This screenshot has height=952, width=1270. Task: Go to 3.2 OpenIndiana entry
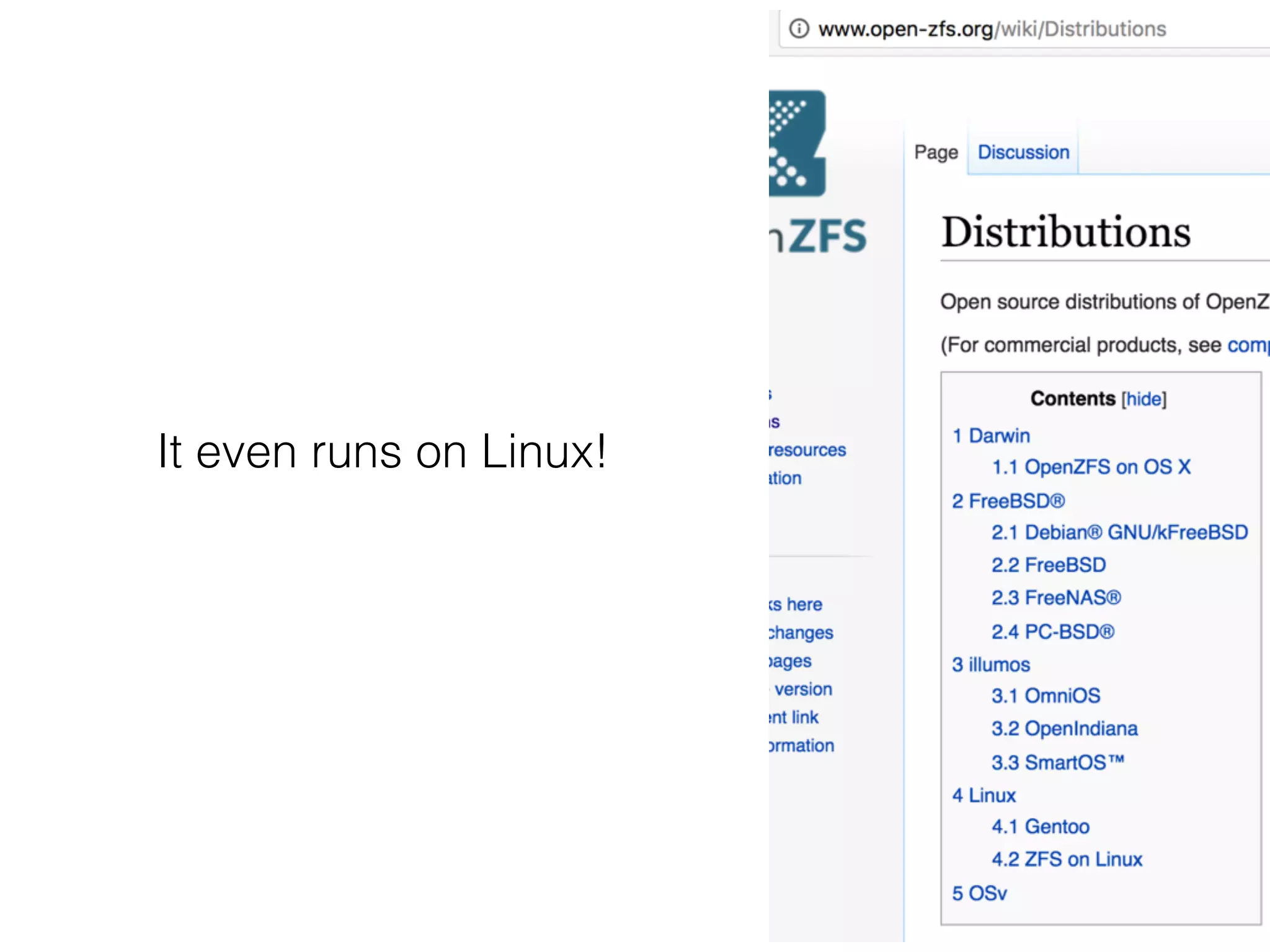pos(1064,729)
